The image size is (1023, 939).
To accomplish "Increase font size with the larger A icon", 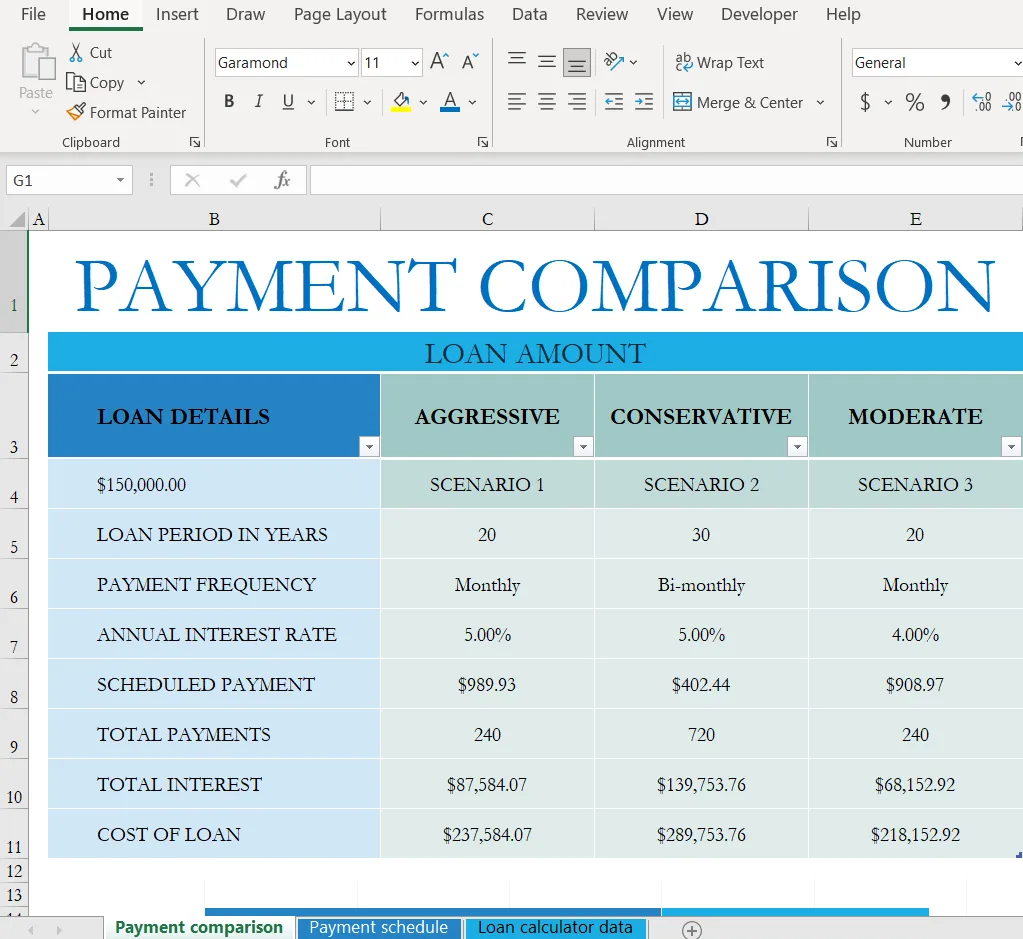I will tap(439, 62).
